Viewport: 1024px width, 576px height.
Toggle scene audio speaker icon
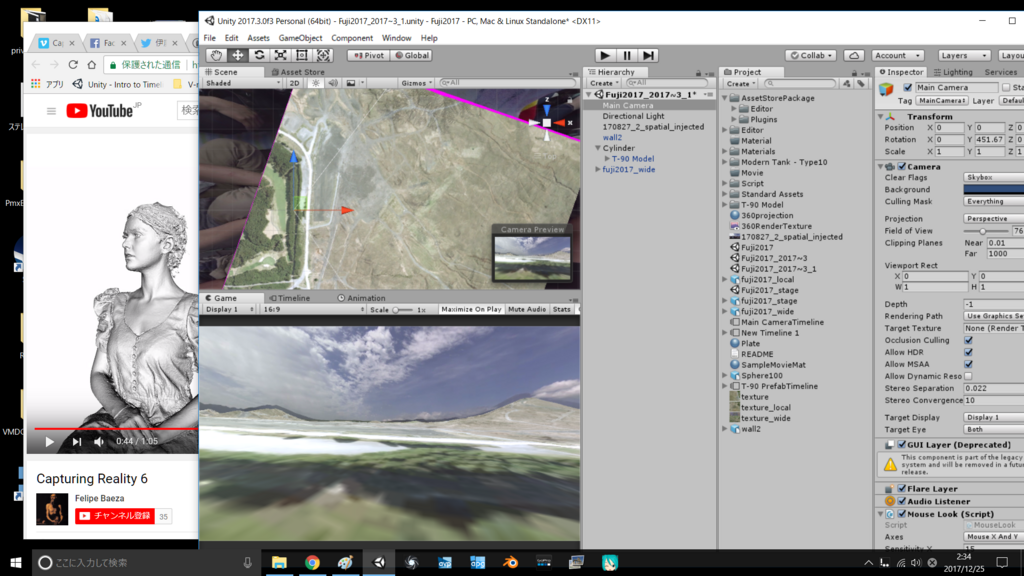tap(333, 83)
